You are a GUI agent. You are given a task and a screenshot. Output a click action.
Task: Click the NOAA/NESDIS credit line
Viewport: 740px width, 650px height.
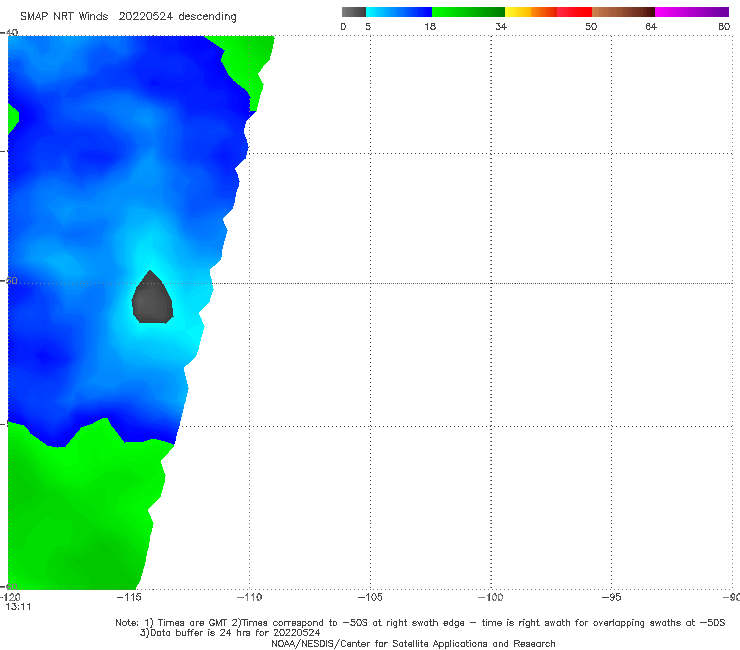413,644
